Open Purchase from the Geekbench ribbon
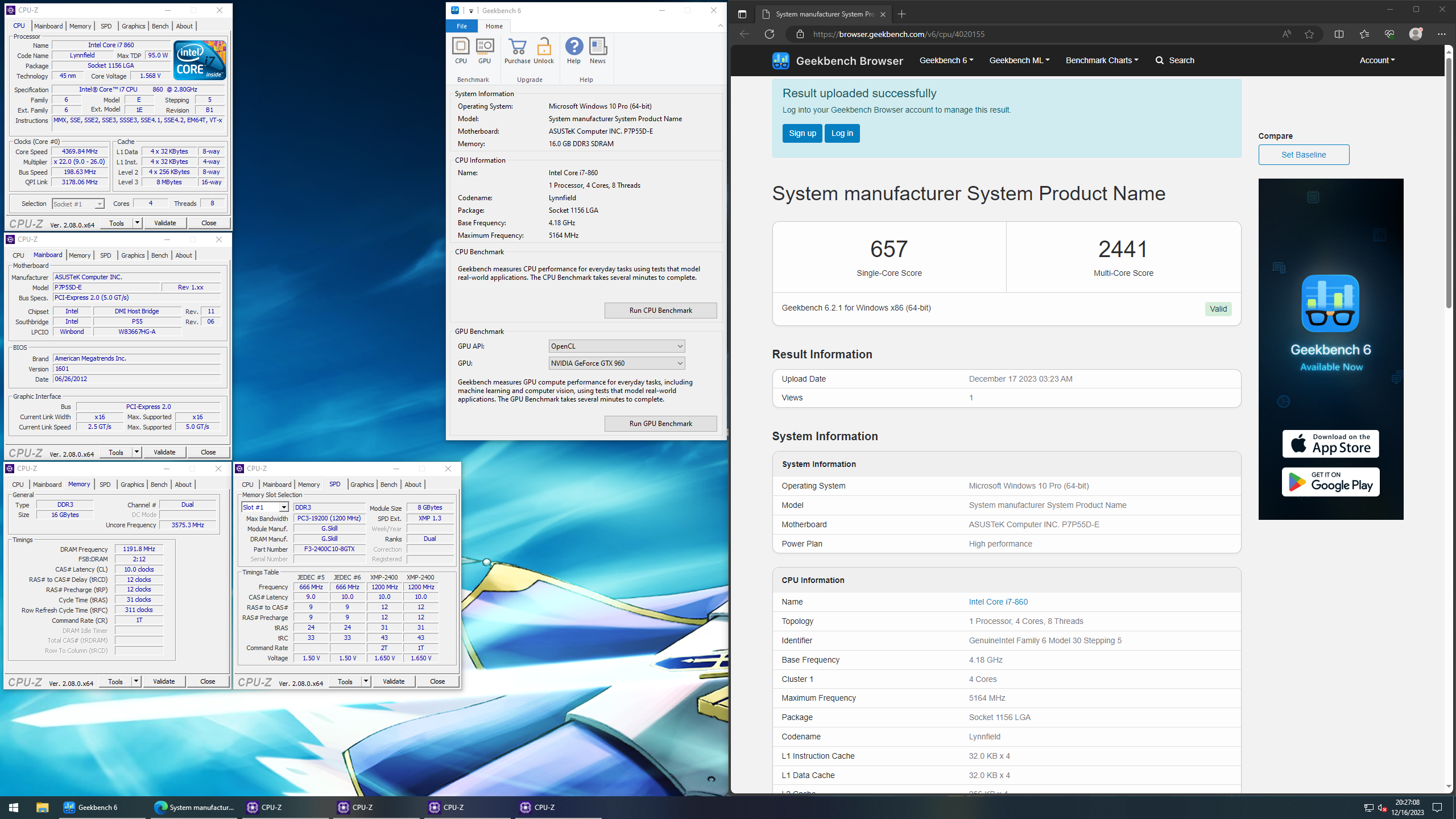Viewport: 1456px width, 819px height. point(517,51)
